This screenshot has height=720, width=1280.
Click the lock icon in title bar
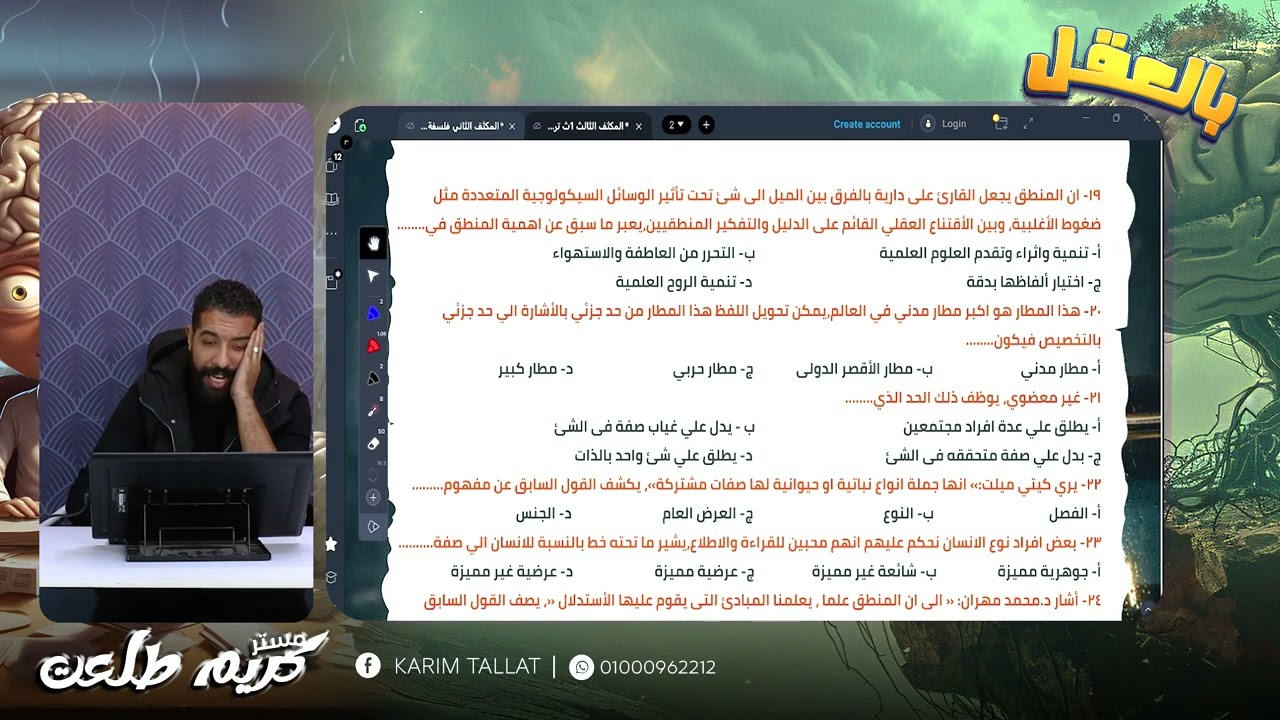[x=360, y=125]
